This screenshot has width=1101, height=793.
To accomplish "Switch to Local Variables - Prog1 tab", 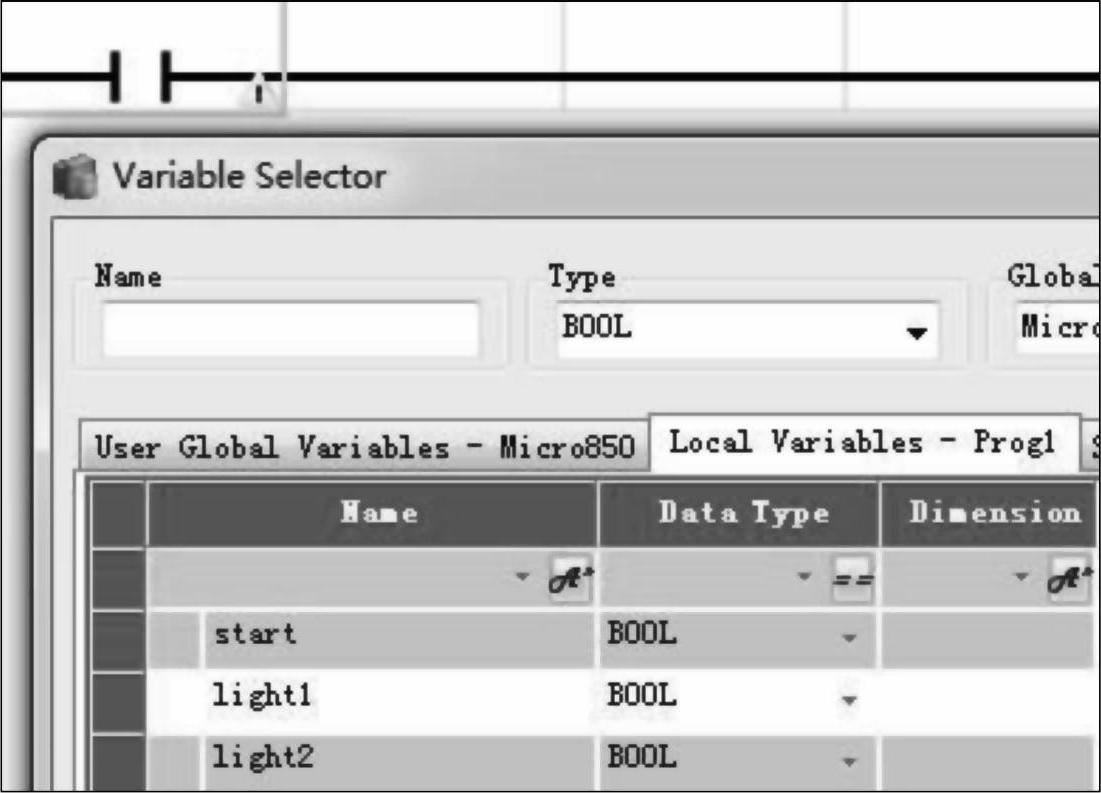I will click(862, 442).
